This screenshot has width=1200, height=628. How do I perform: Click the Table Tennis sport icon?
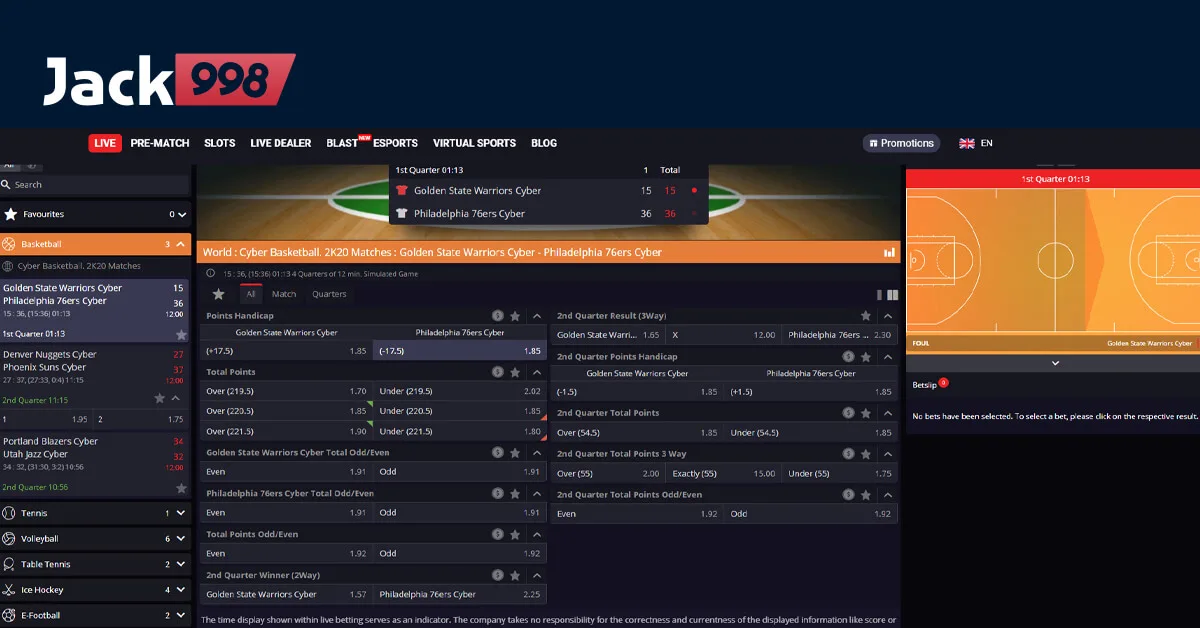pos(9,564)
